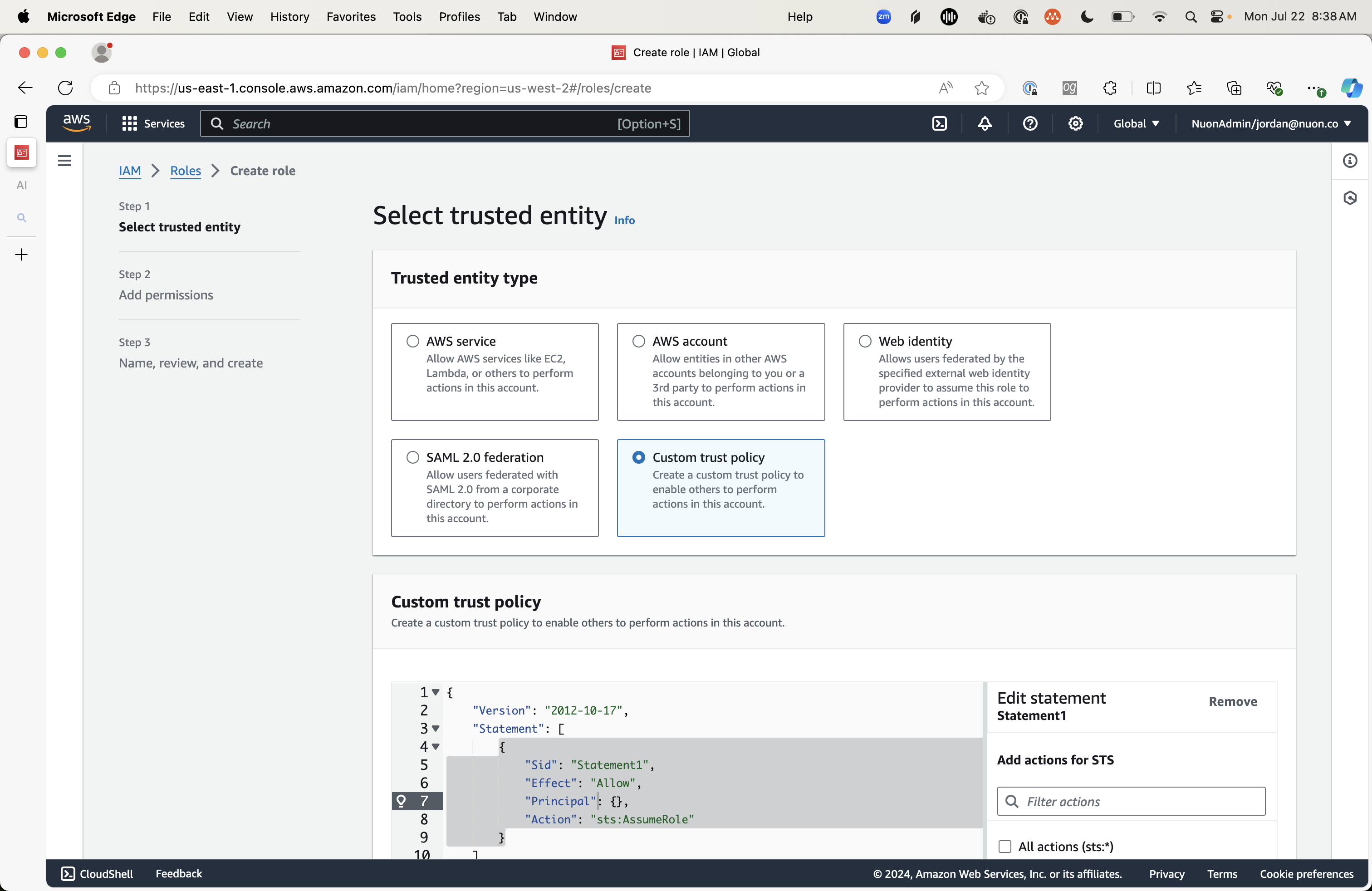Collapse the Statement array fold arrow
The height and width of the screenshot is (891, 1372).
[x=436, y=729]
